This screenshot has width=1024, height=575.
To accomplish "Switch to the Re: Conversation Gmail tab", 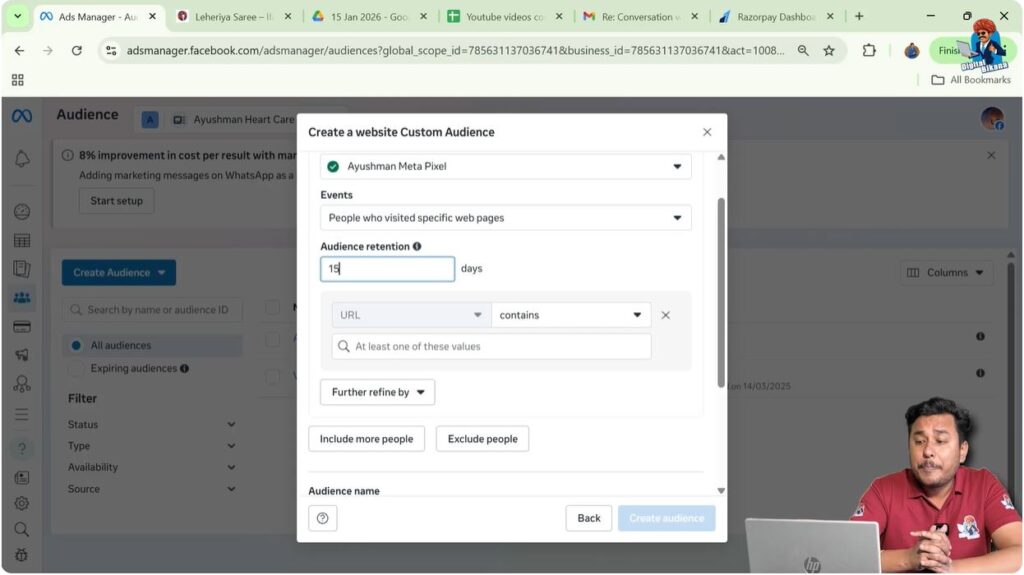I will click(x=639, y=16).
